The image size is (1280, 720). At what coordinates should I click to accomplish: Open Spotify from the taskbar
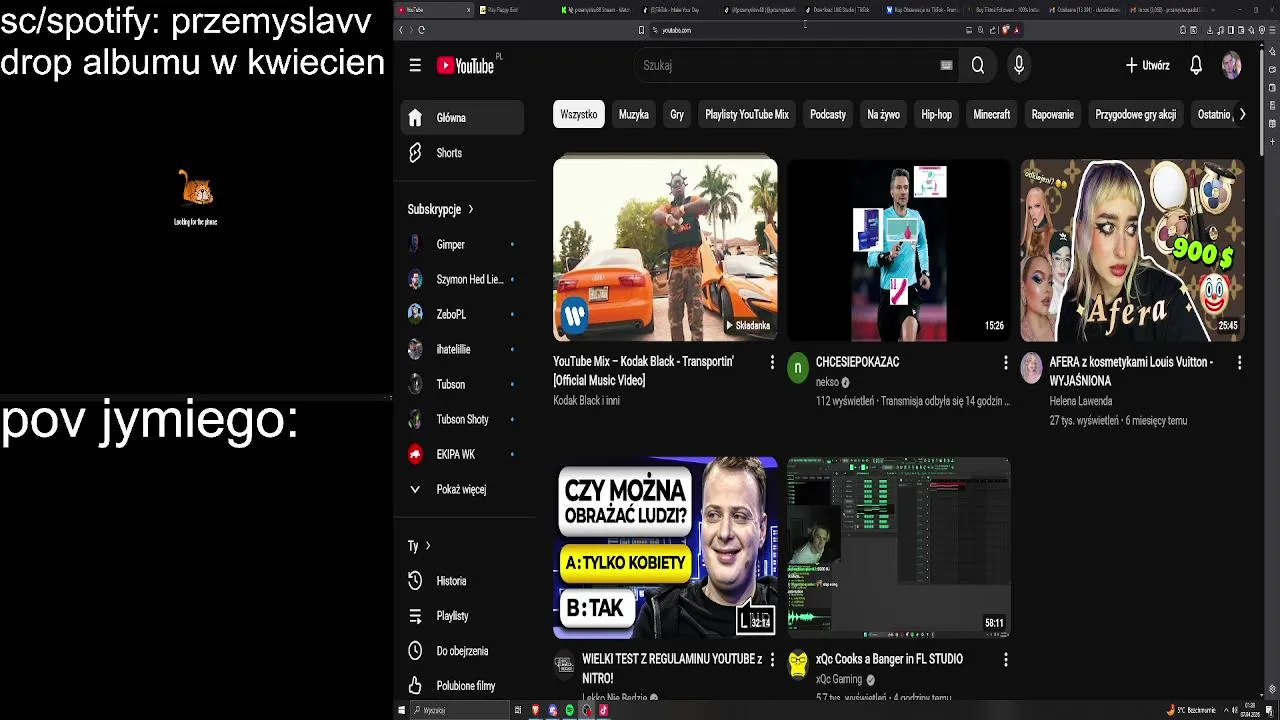[569, 710]
